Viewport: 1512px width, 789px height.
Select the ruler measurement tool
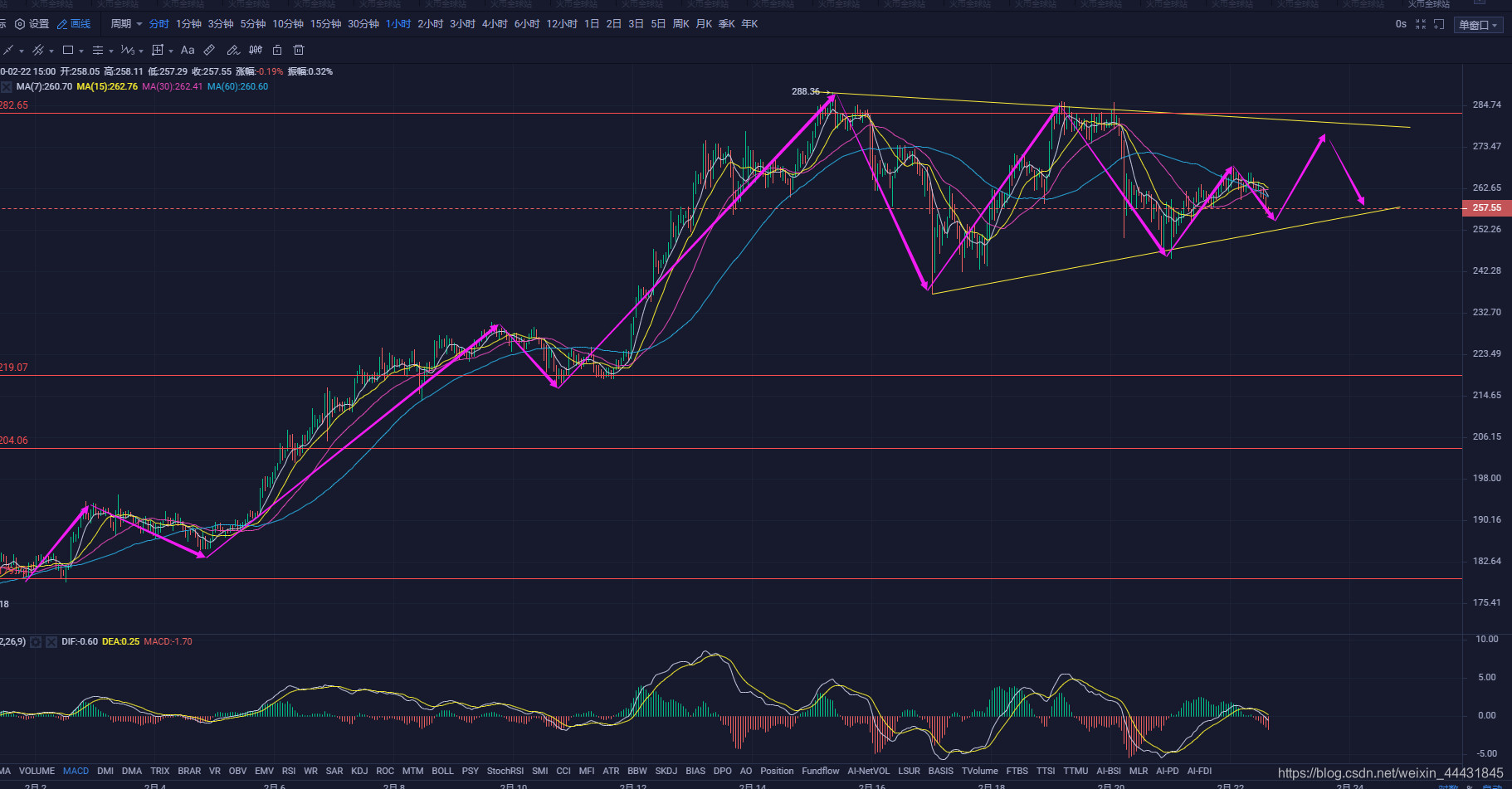pos(210,50)
